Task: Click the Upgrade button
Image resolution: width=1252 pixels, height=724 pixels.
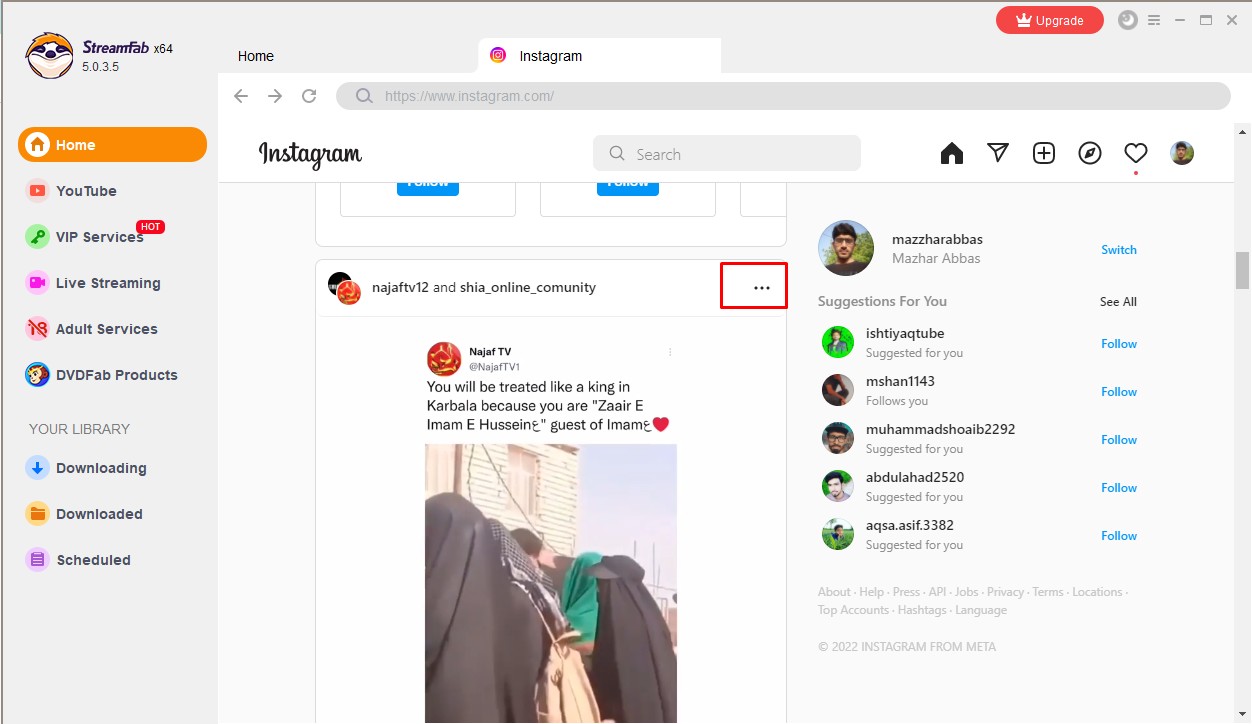Action: pyautogui.click(x=1049, y=20)
